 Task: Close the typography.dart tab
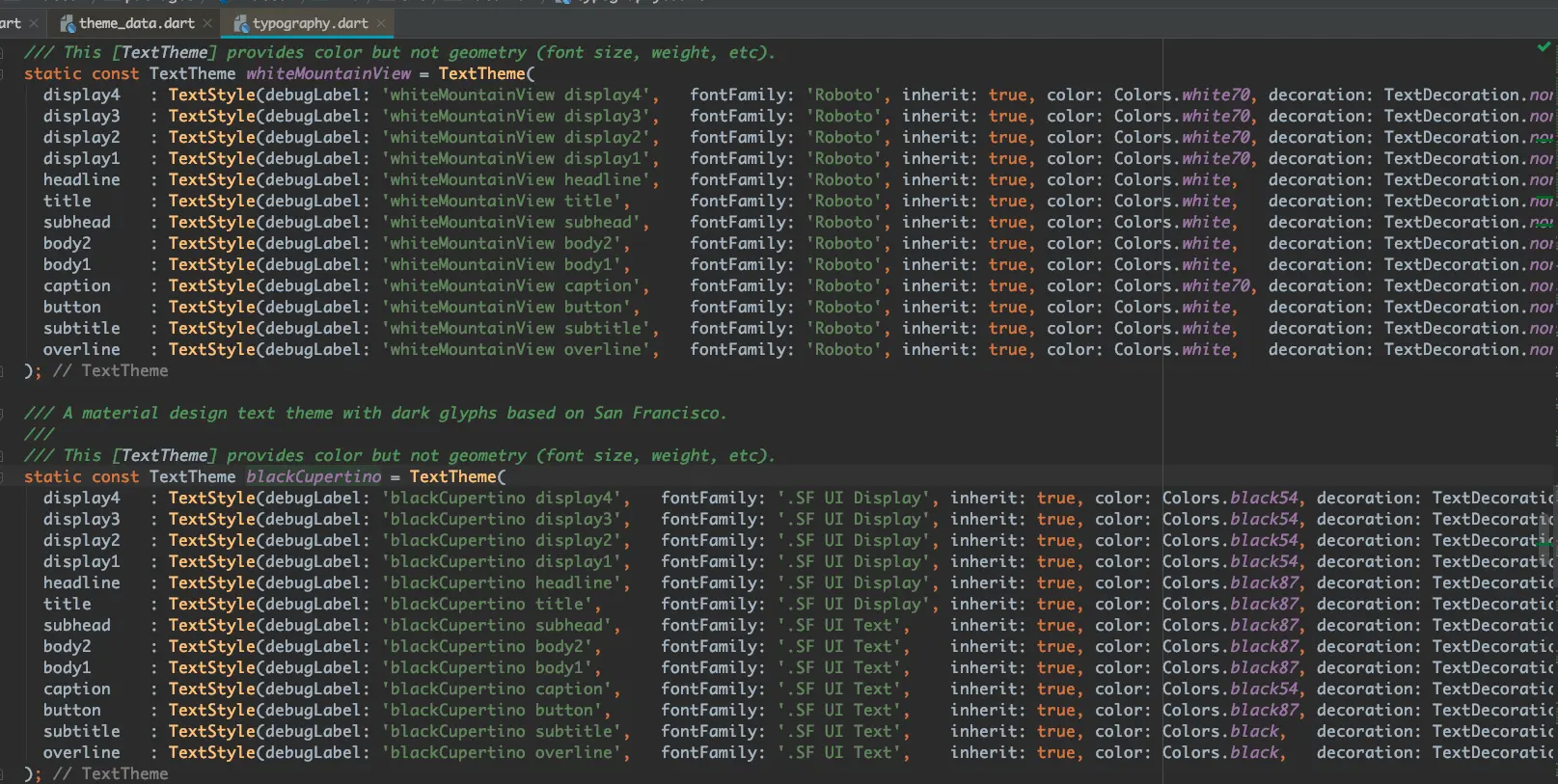click(381, 23)
